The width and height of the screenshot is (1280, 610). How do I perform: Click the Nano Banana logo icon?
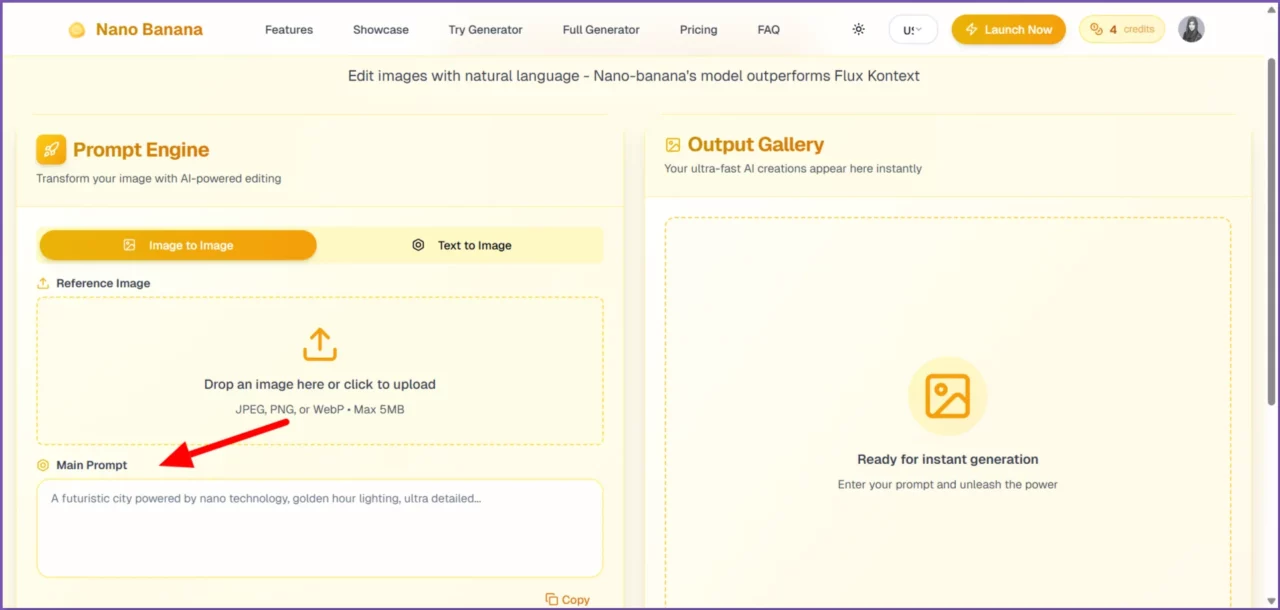(77, 30)
